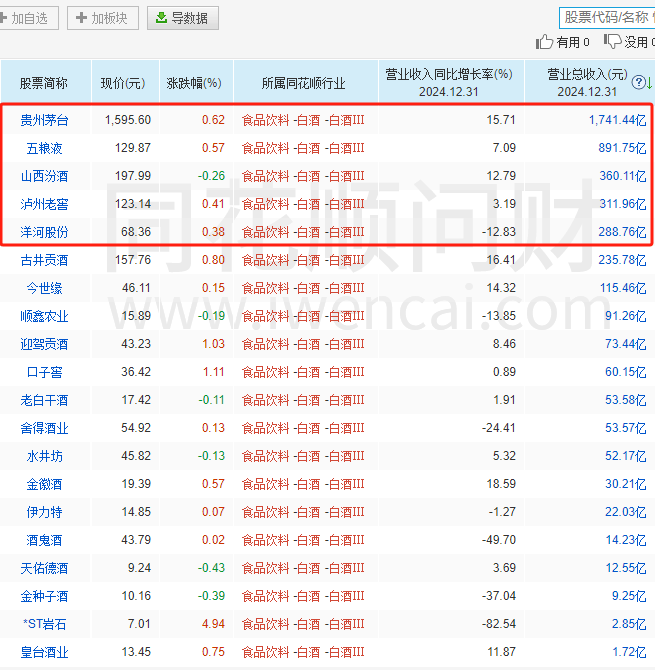Open the 迎驾贡酒 stock link
Viewport: 655px width, 670px height.
click(x=44, y=344)
